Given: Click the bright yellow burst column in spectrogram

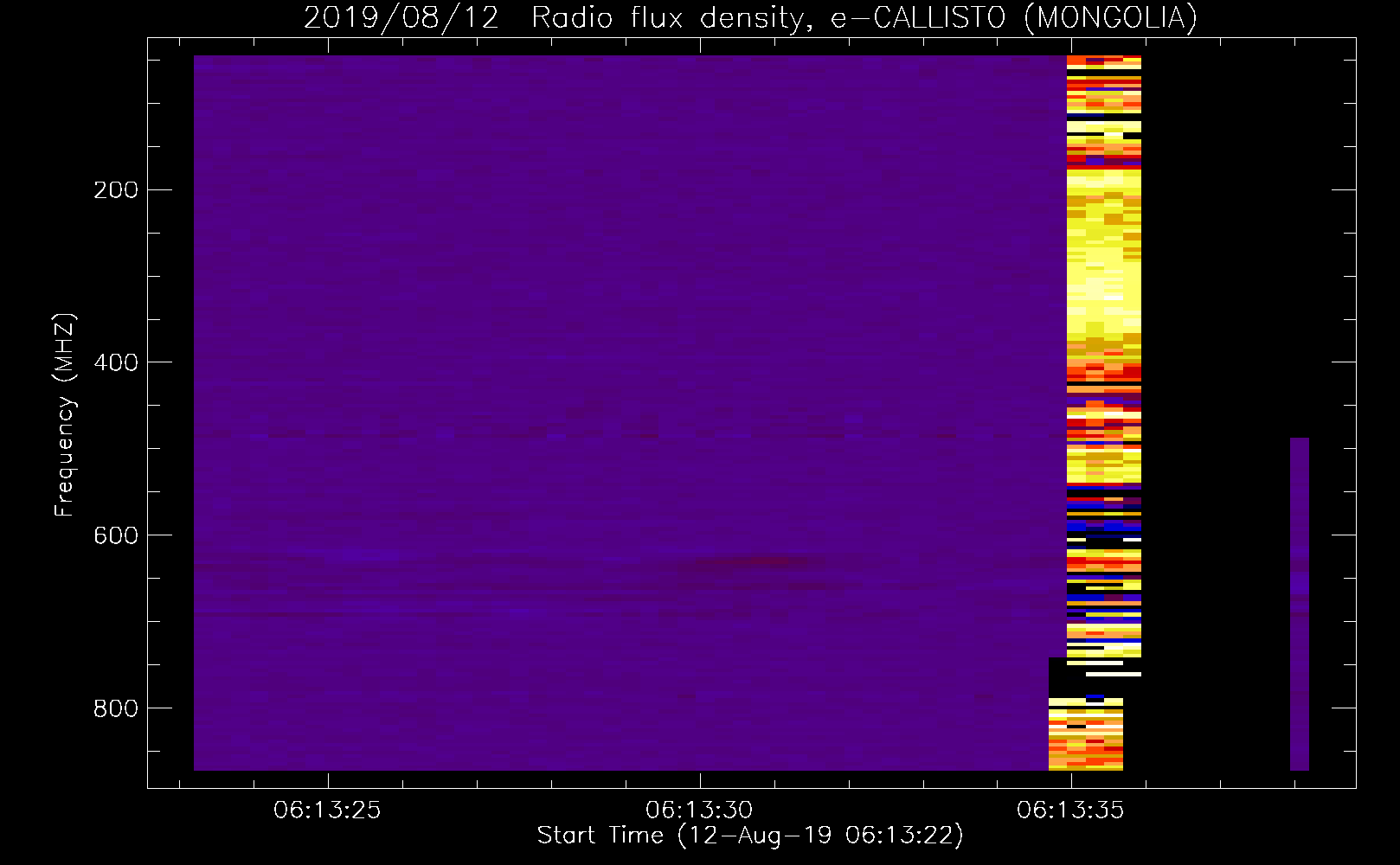Looking at the screenshot, I should pos(1104,355).
